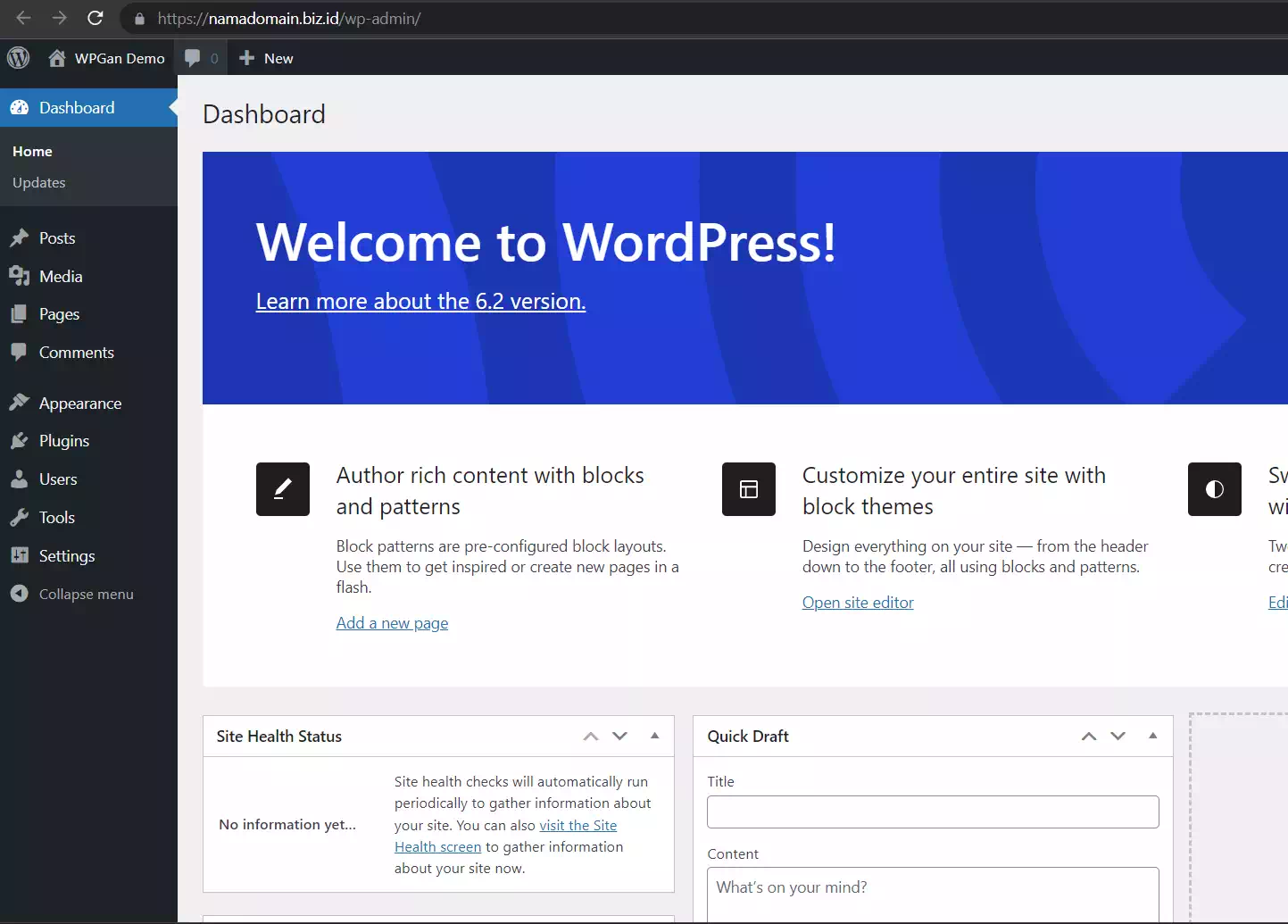1288x924 pixels.
Task: Select Home submenu item
Action: point(33,152)
